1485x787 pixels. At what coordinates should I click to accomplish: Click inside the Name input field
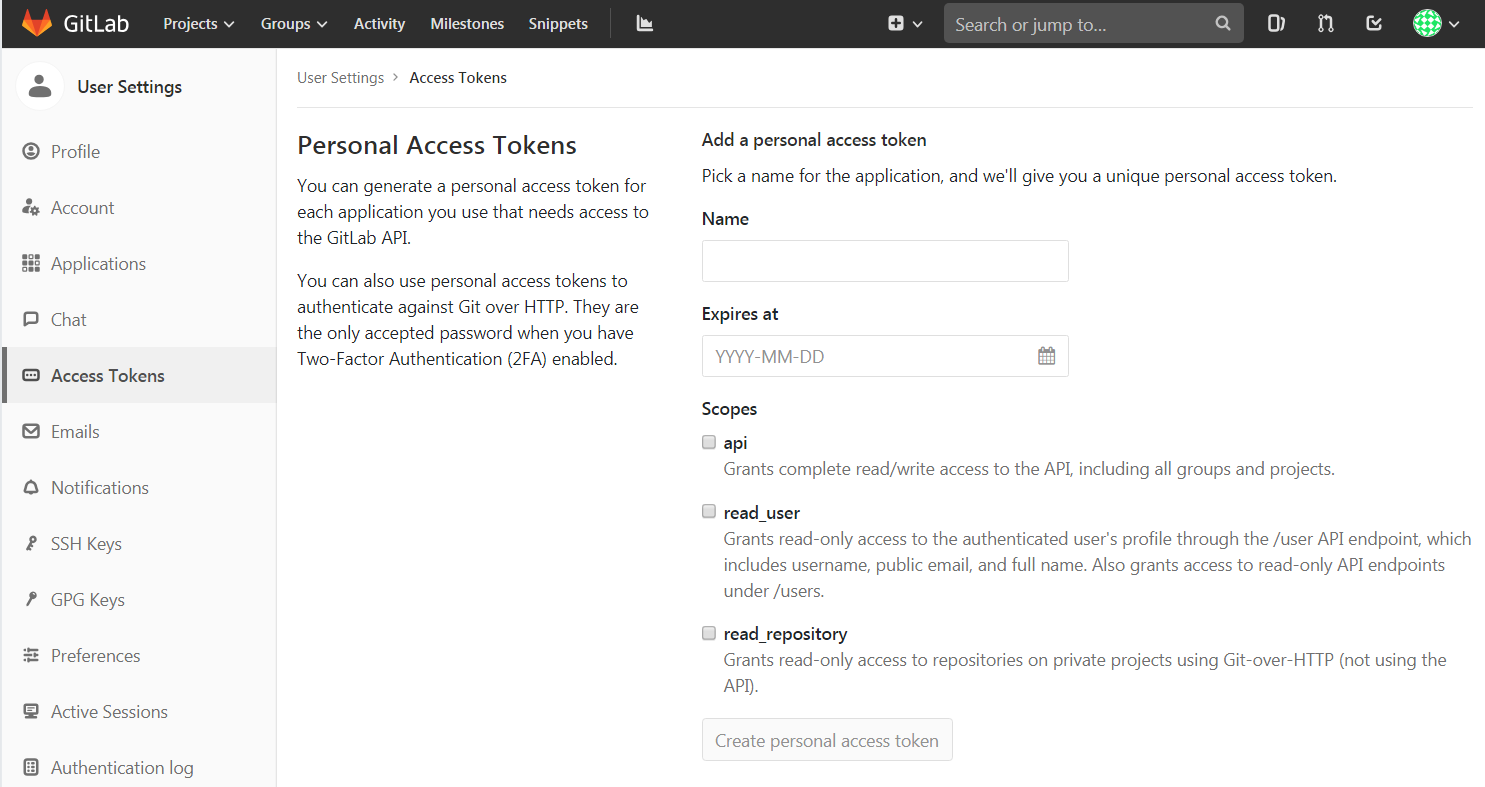pos(884,260)
